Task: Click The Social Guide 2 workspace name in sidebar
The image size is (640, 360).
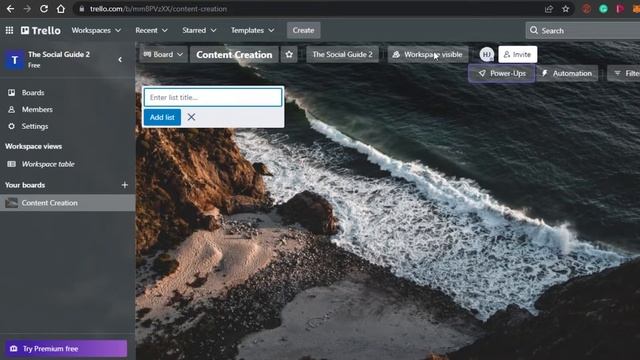Action: coord(59,54)
